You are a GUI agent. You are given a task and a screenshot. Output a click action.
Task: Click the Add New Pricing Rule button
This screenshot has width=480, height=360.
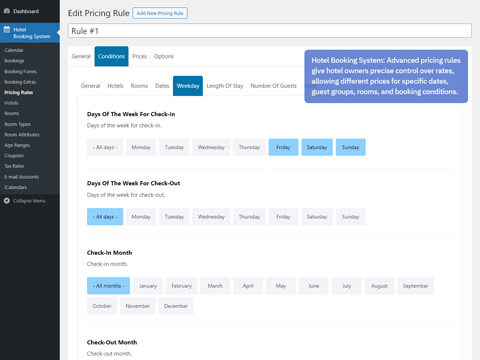pos(160,13)
